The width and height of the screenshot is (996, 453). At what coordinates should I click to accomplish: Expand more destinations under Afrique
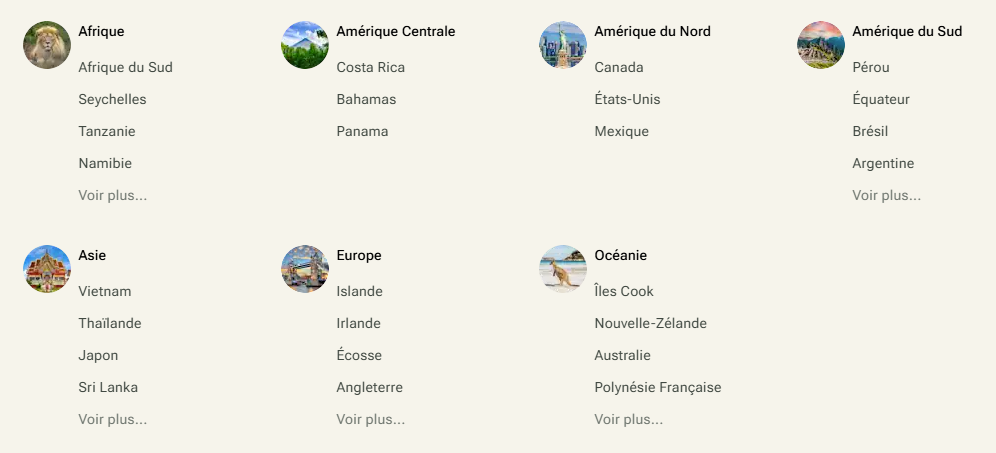pyautogui.click(x=113, y=195)
